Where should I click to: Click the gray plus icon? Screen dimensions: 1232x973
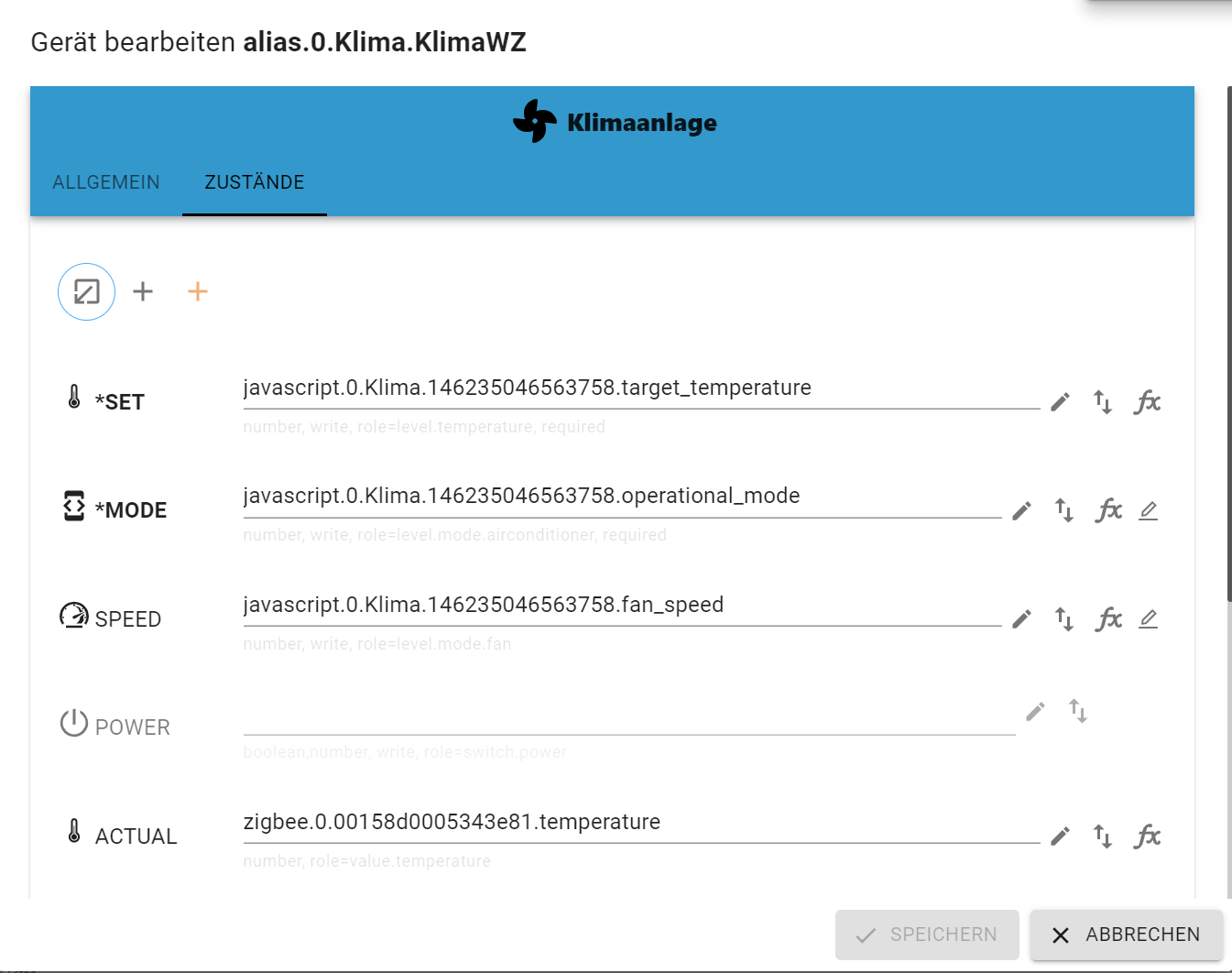coord(143,292)
